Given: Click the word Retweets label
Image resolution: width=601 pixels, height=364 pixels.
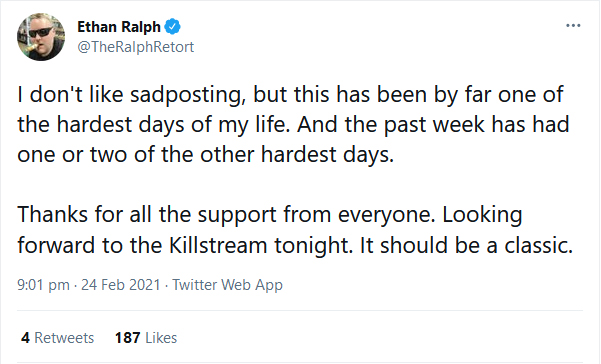Looking at the screenshot, I should point(64,338).
